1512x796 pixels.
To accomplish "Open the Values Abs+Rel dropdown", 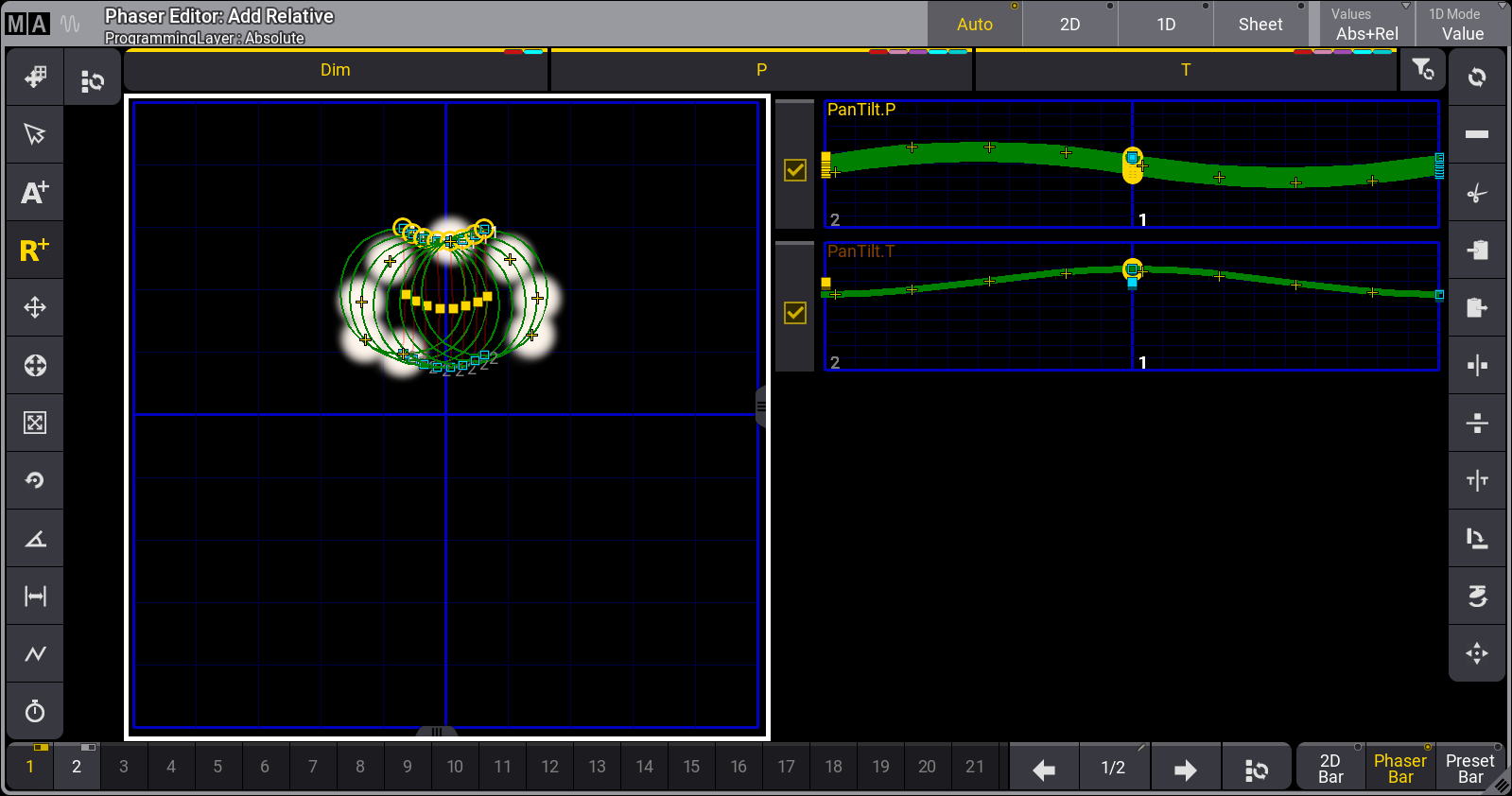I will pos(1366,25).
